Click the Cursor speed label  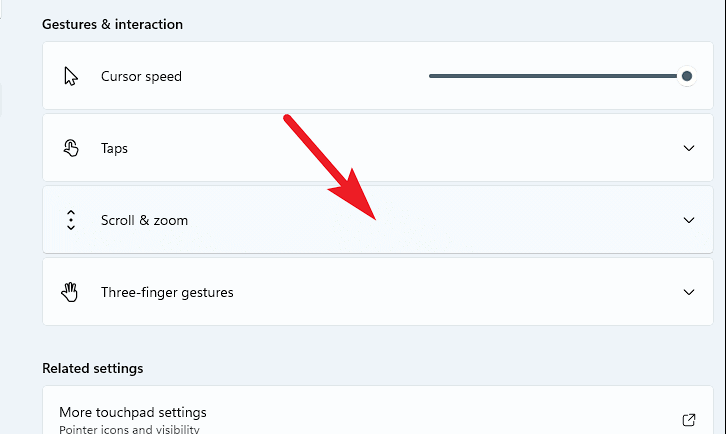coord(141,76)
